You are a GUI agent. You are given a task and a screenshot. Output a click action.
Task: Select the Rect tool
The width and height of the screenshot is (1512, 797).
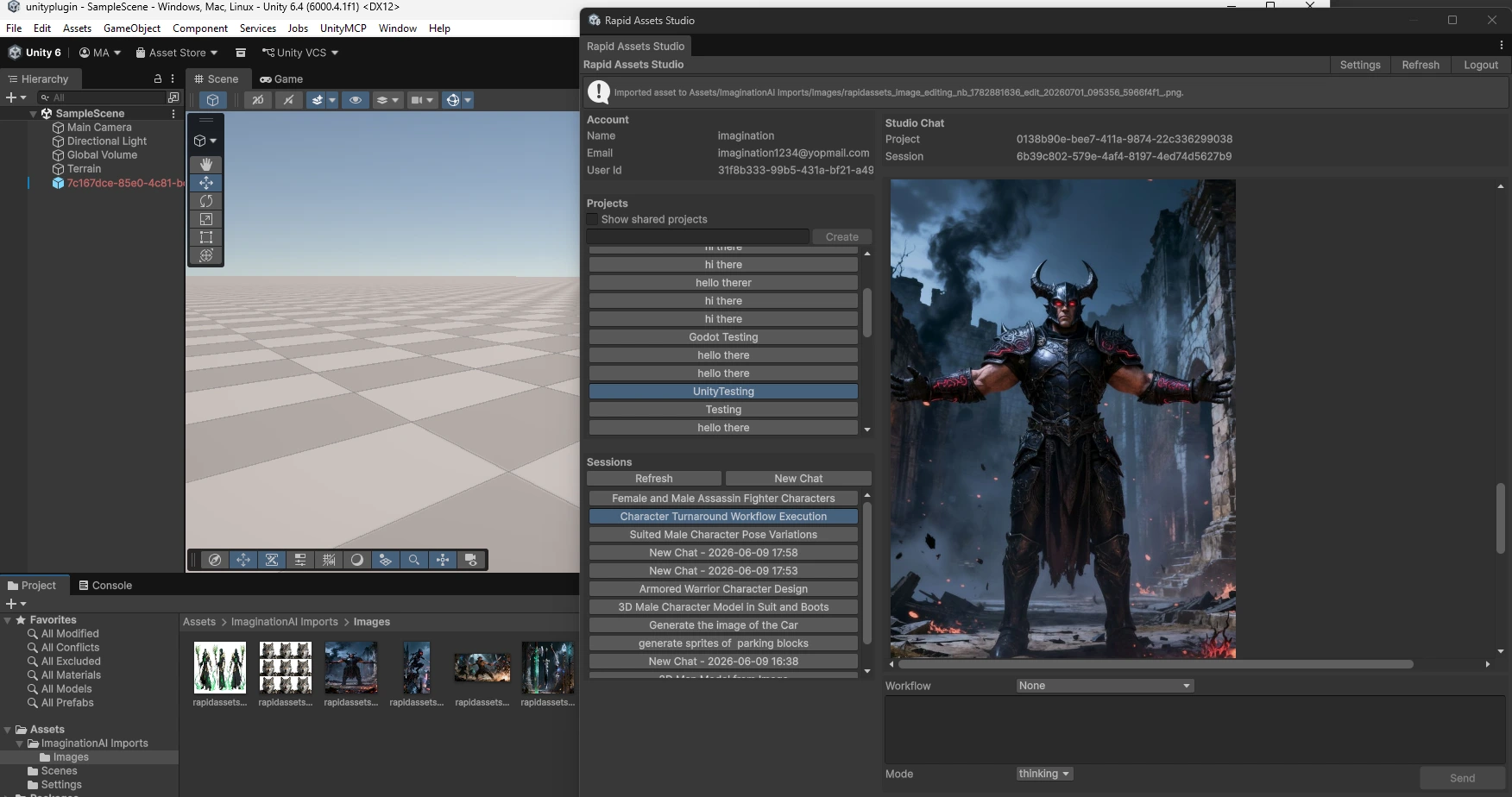point(206,237)
